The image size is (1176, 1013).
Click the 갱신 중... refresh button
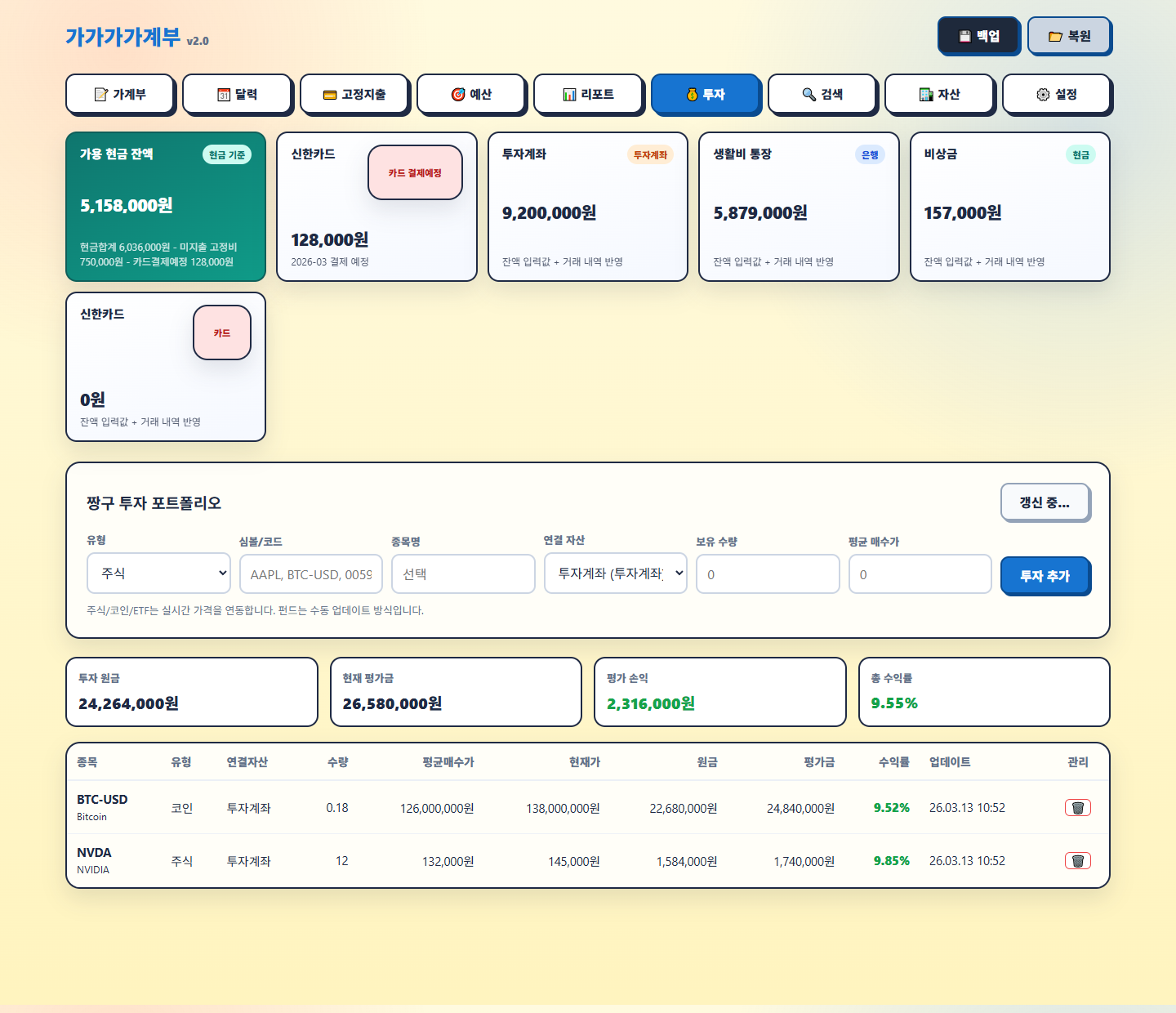[x=1045, y=502]
